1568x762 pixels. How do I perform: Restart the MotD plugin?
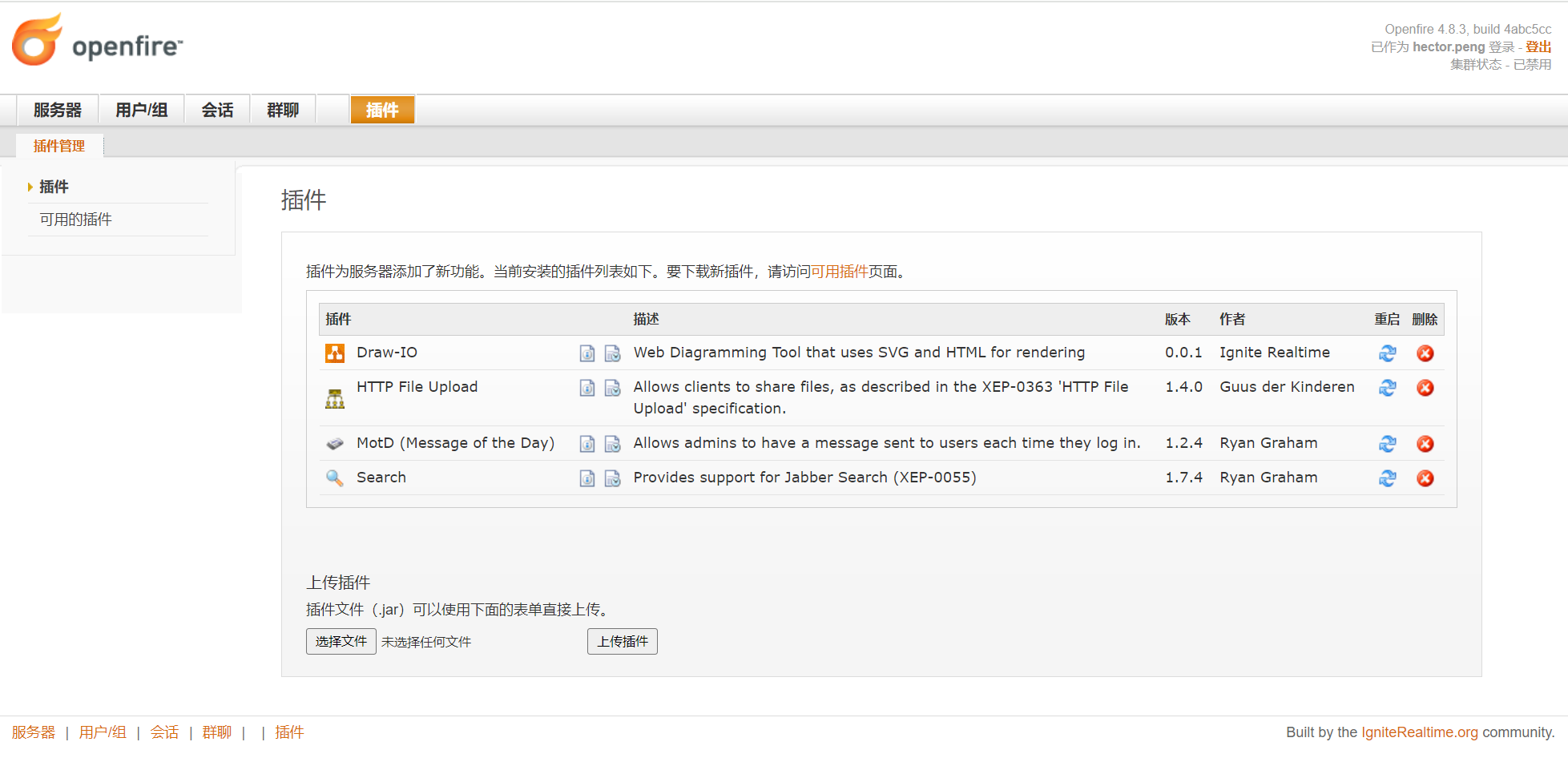[1387, 444]
